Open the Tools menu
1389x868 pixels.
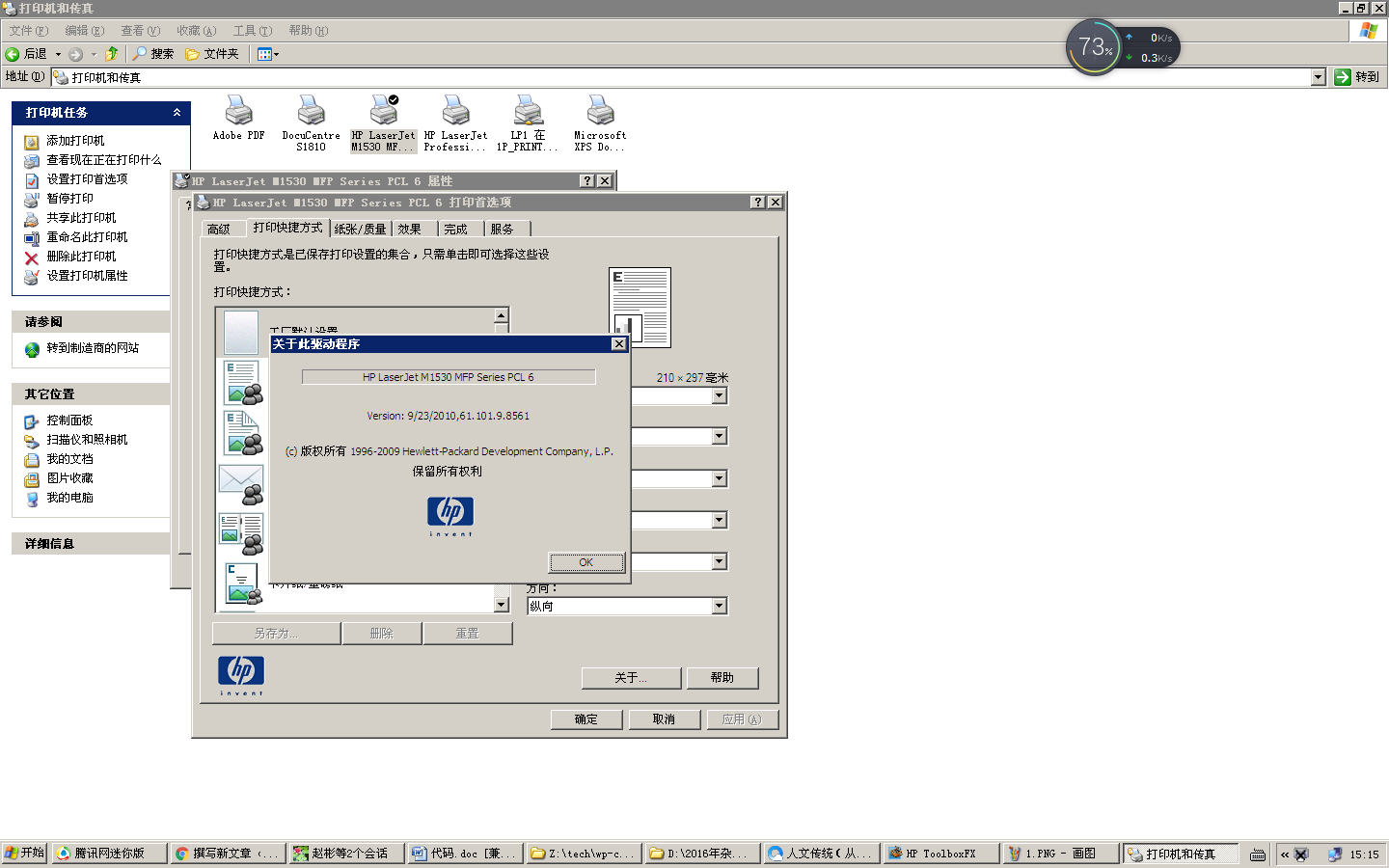(x=252, y=31)
